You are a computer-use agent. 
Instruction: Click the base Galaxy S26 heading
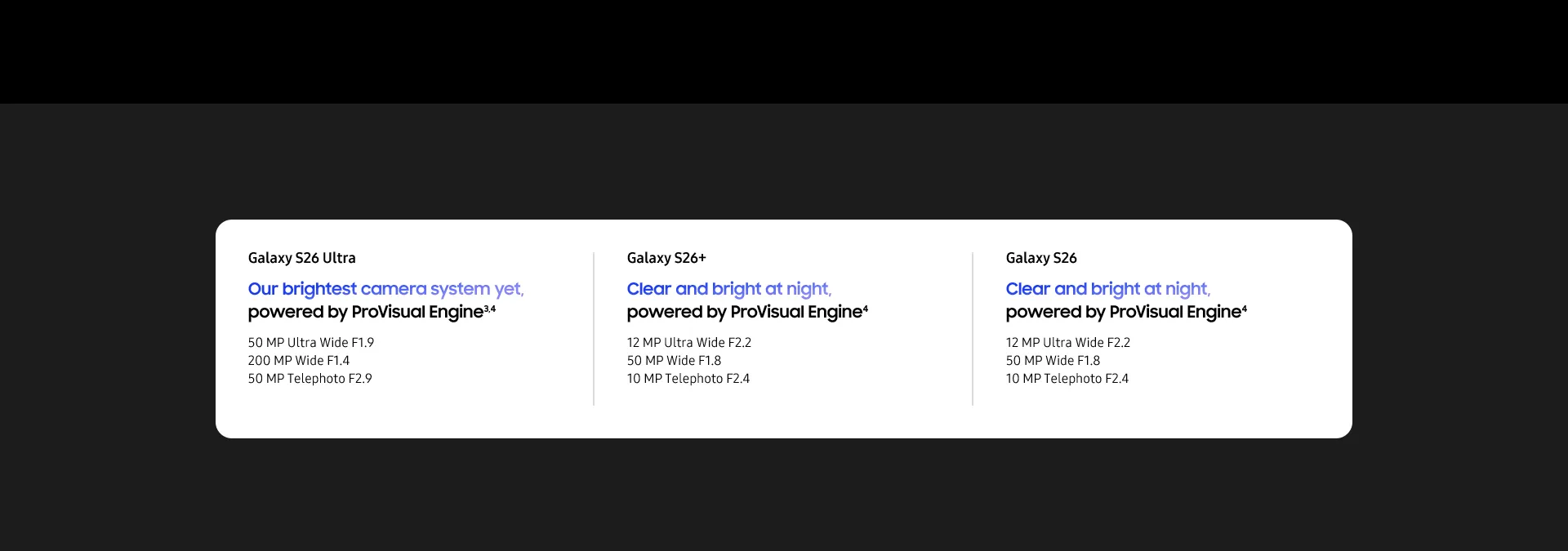coord(1040,258)
